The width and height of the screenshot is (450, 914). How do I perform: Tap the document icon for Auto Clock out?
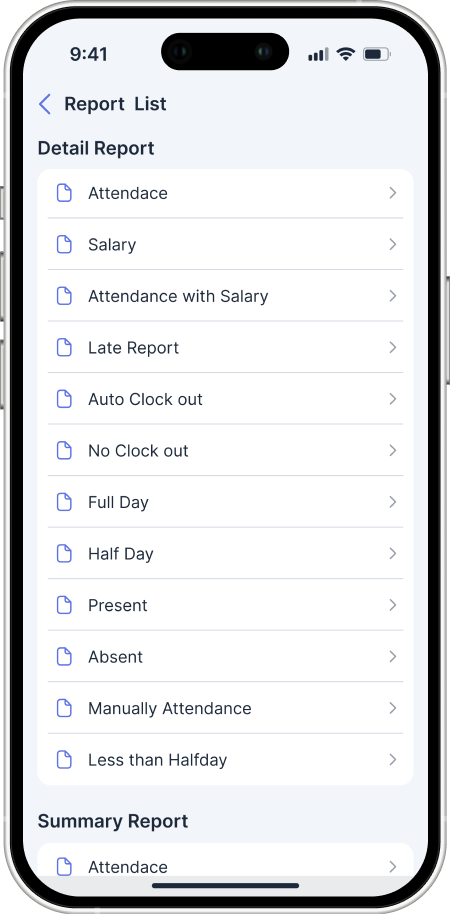pyautogui.click(x=64, y=399)
